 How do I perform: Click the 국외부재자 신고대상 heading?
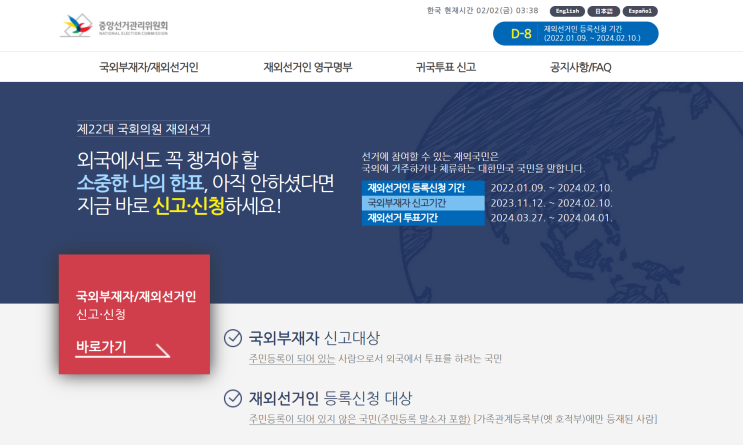point(314,338)
